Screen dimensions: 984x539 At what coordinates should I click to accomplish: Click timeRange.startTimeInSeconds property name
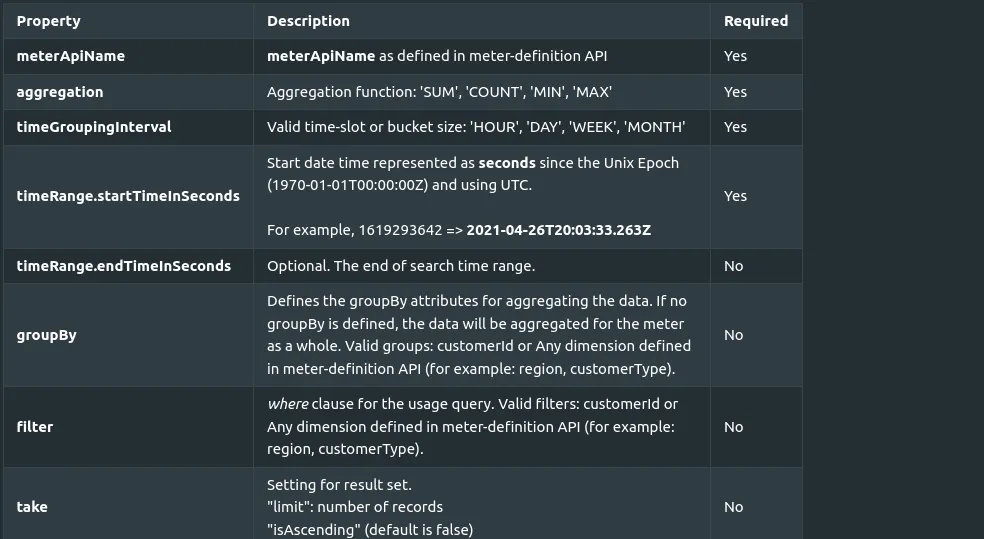pyautogui.click(x=128, y=196)
